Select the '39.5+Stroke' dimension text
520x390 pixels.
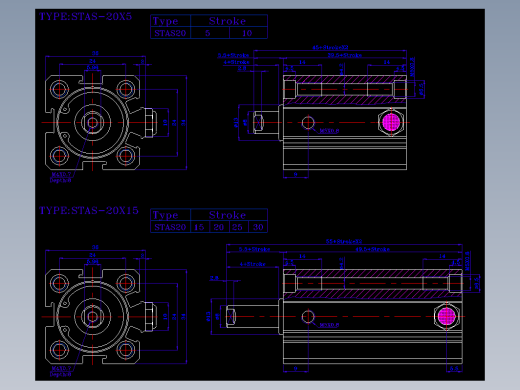(345, 55)
